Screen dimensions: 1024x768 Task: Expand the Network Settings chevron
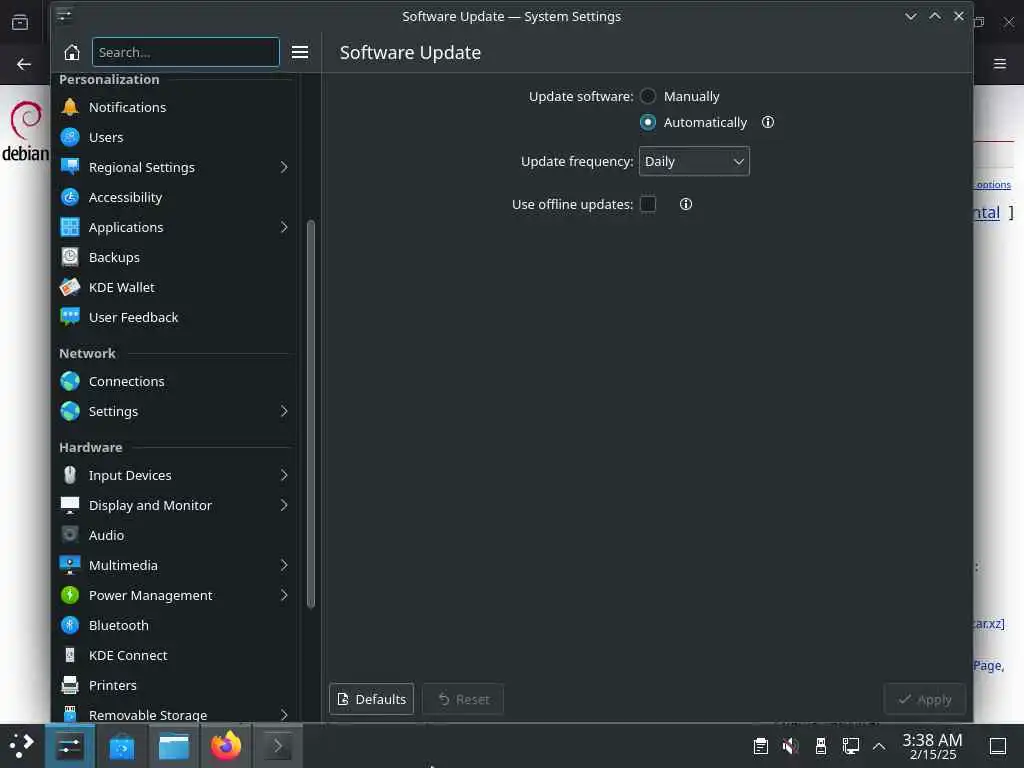[284, 411]
